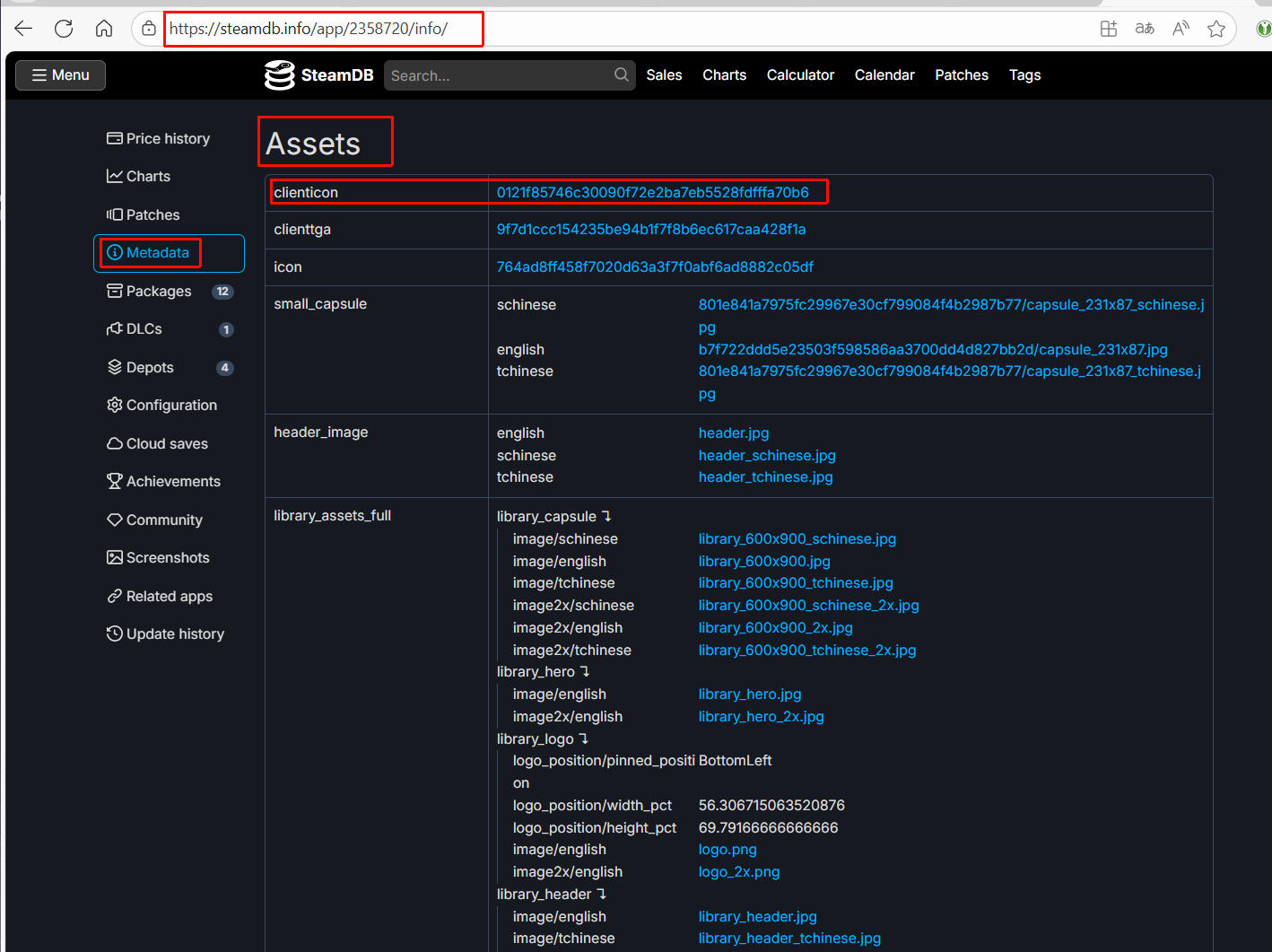The image size is (1272, 952).
Task: Open the library_hero.jpg link
Action: tap(750, 694)
